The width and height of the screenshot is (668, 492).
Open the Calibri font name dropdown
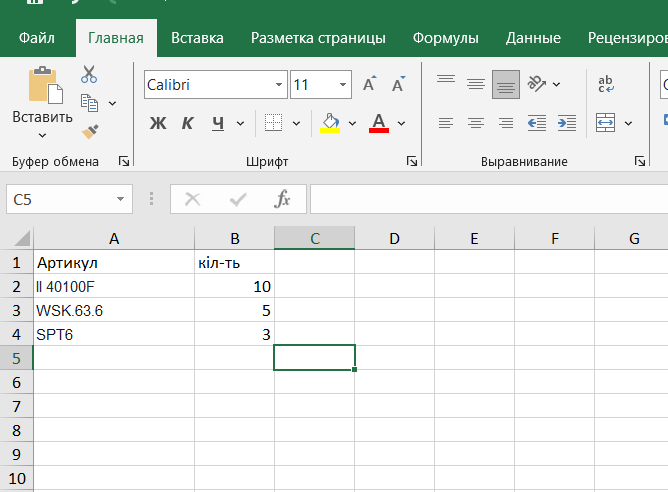click(x=277, y=85)
